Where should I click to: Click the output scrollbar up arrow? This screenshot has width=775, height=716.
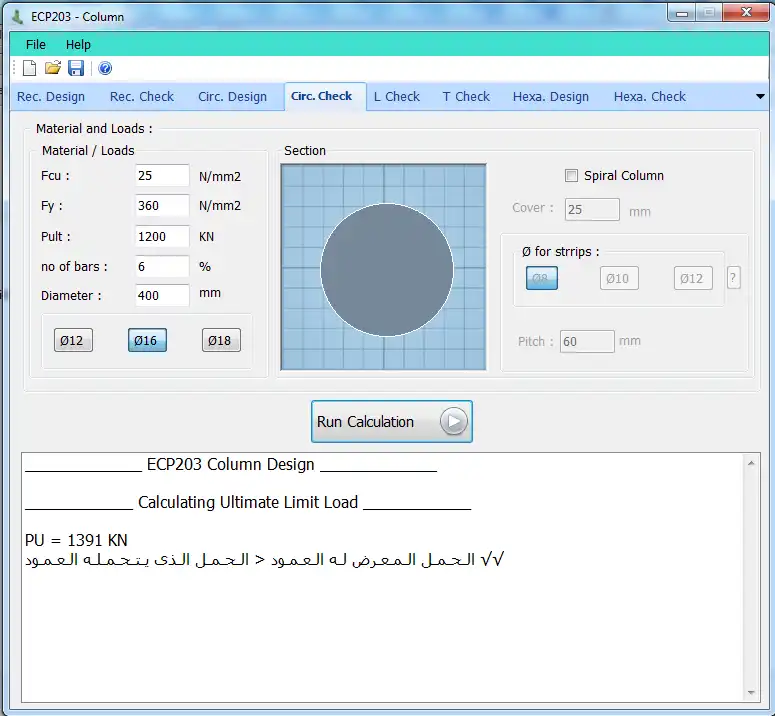[x=751, y=463]
